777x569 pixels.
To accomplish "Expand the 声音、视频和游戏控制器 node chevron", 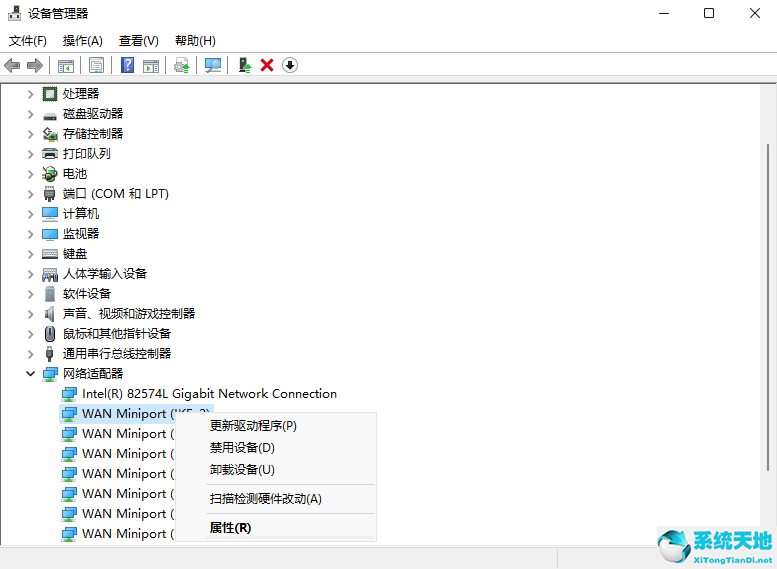I will (31, 314).
